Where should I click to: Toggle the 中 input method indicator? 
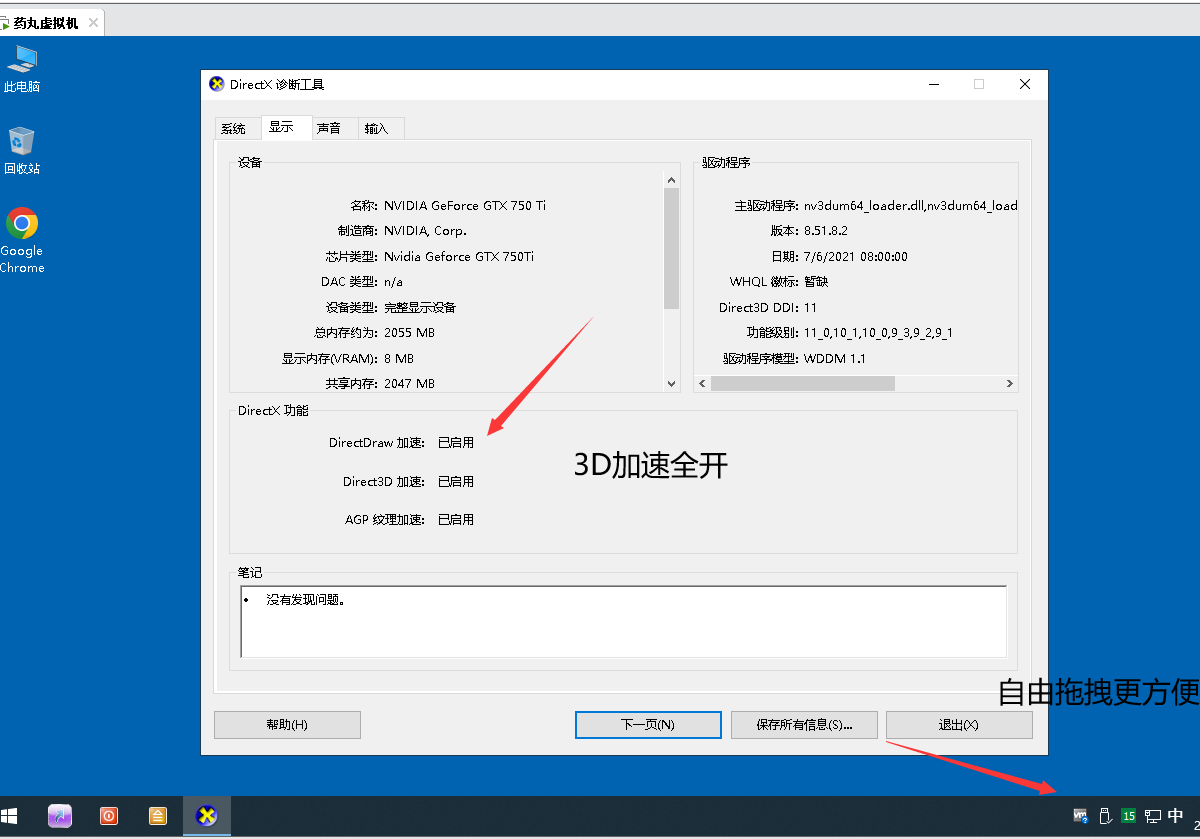[x=1176, y=816]
